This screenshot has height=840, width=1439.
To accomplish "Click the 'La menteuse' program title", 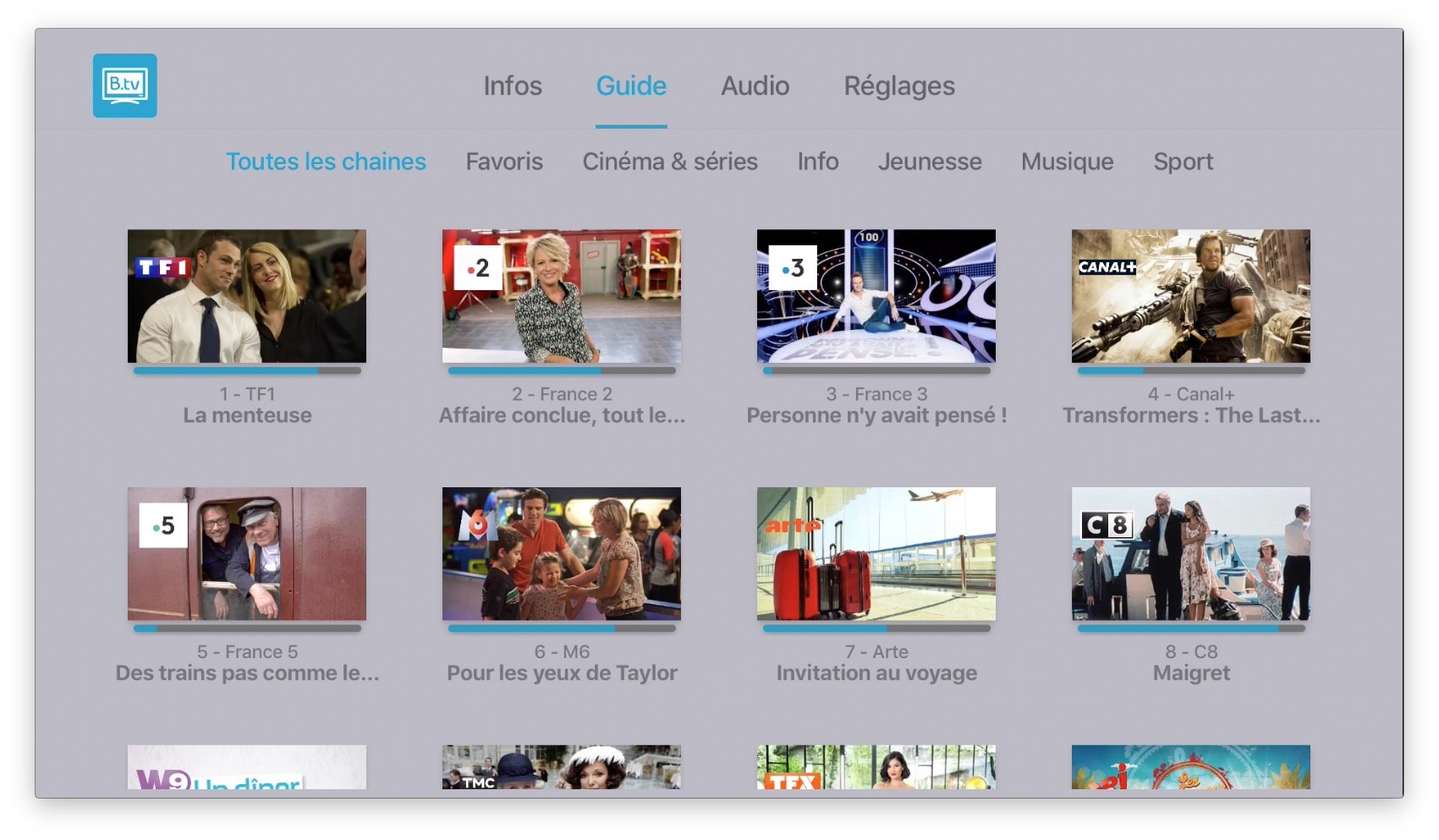I will tap(247, 415).
